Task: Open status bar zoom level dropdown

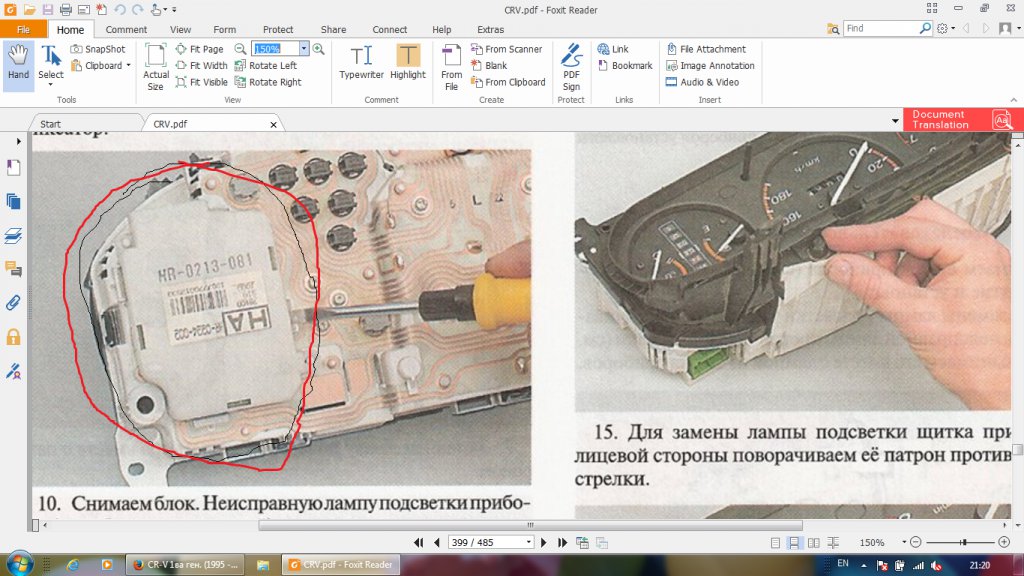Action: pyautogui.click(x=904, y=543)
